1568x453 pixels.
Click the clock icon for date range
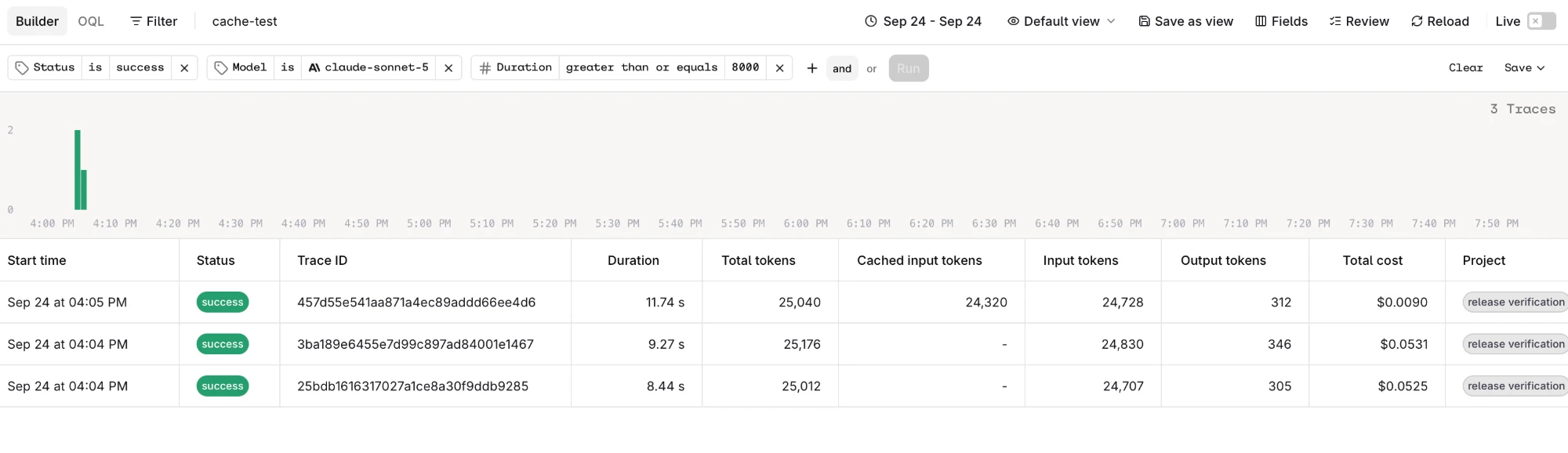pos(871,21)
